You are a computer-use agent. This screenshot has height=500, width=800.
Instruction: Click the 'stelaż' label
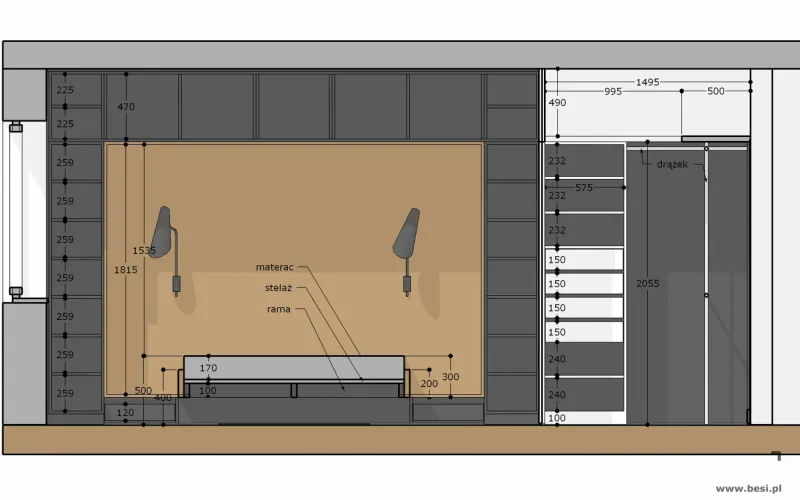coord(278,288)
